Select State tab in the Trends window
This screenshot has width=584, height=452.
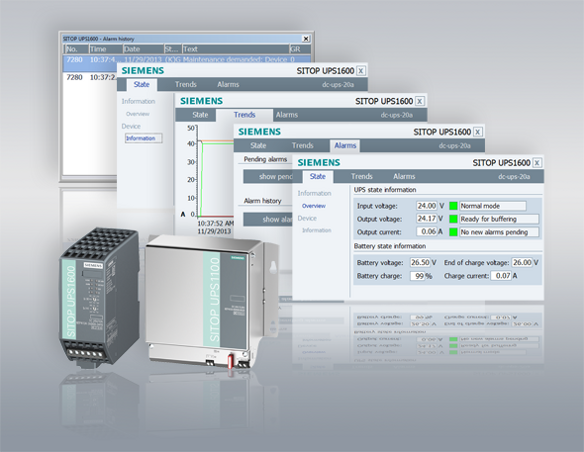tap(200, 115)
